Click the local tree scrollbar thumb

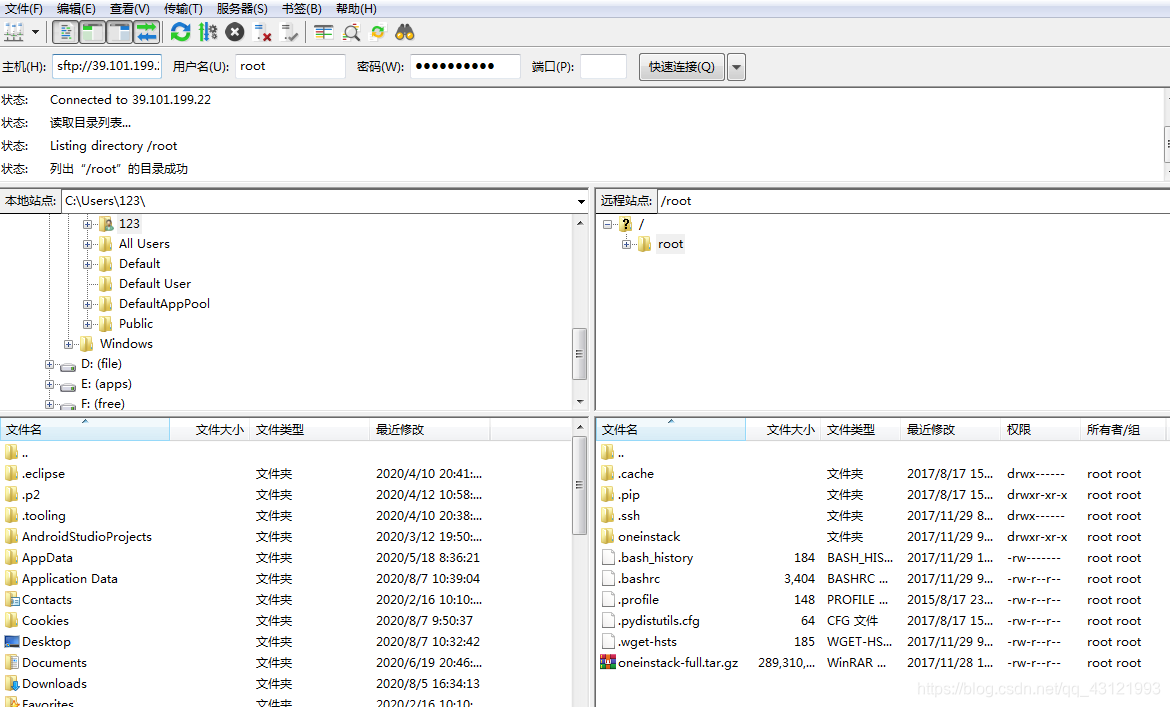point(580,354)
